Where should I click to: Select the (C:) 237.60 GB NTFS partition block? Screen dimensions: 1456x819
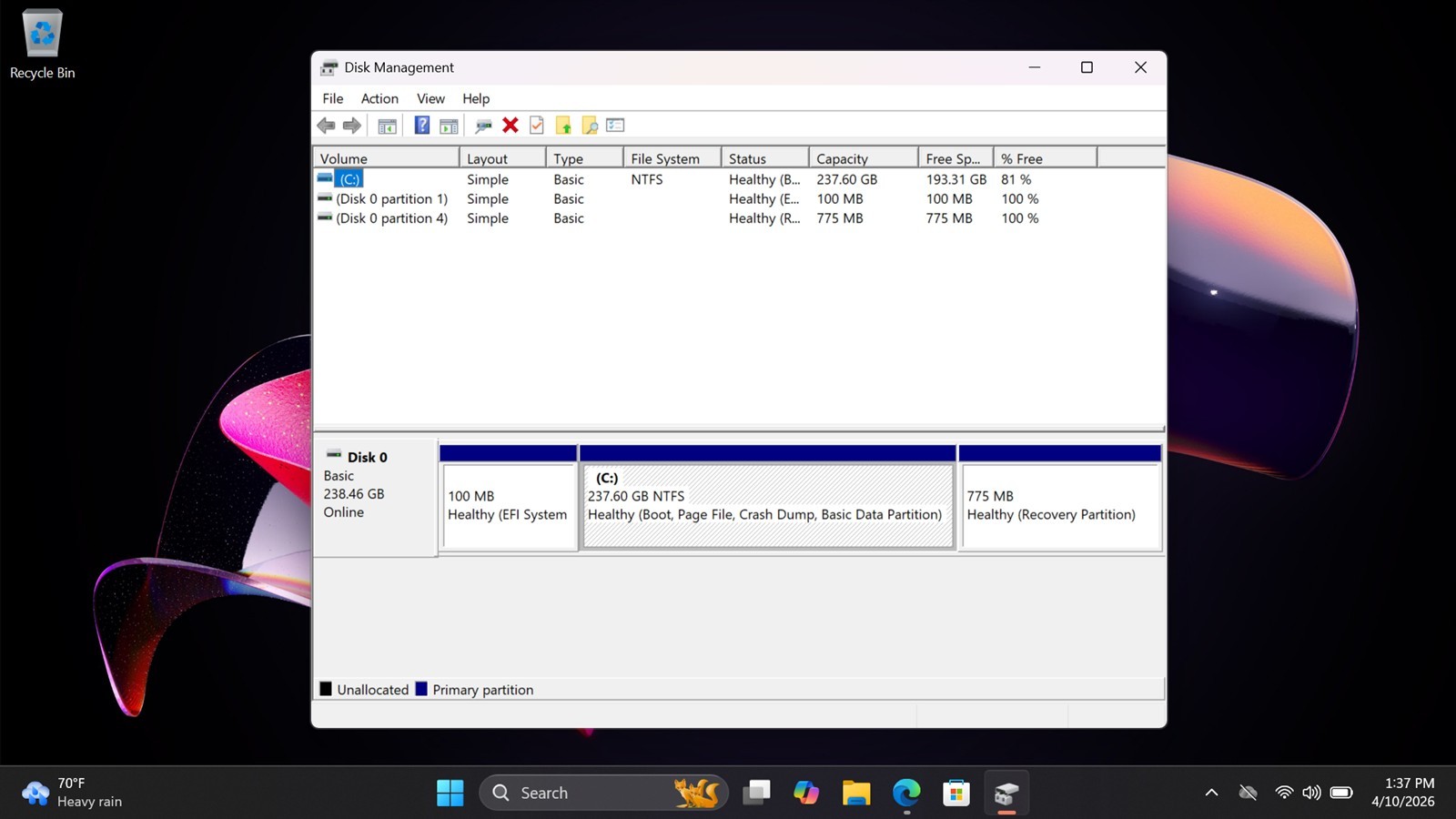pos(767,498)
